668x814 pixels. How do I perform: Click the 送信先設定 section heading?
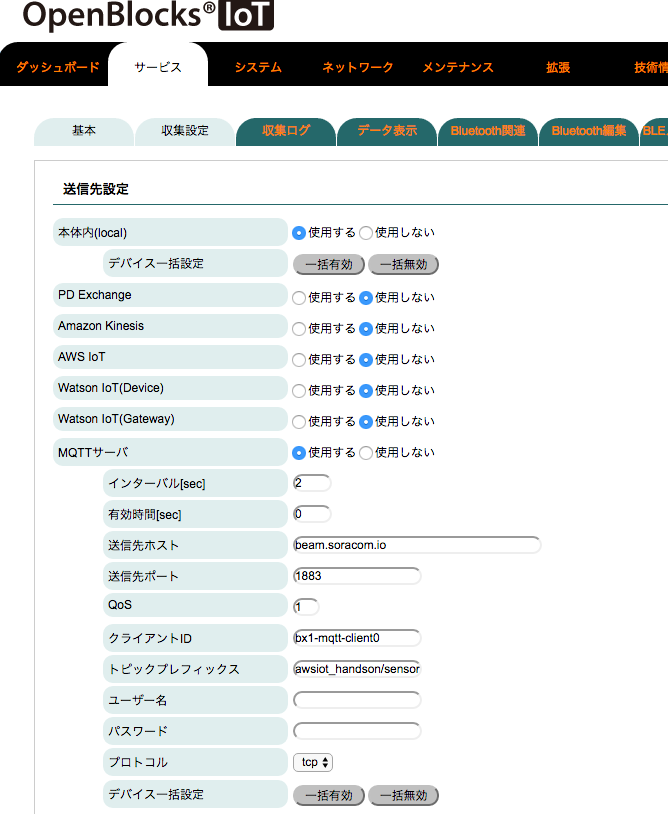click(96, 189)
